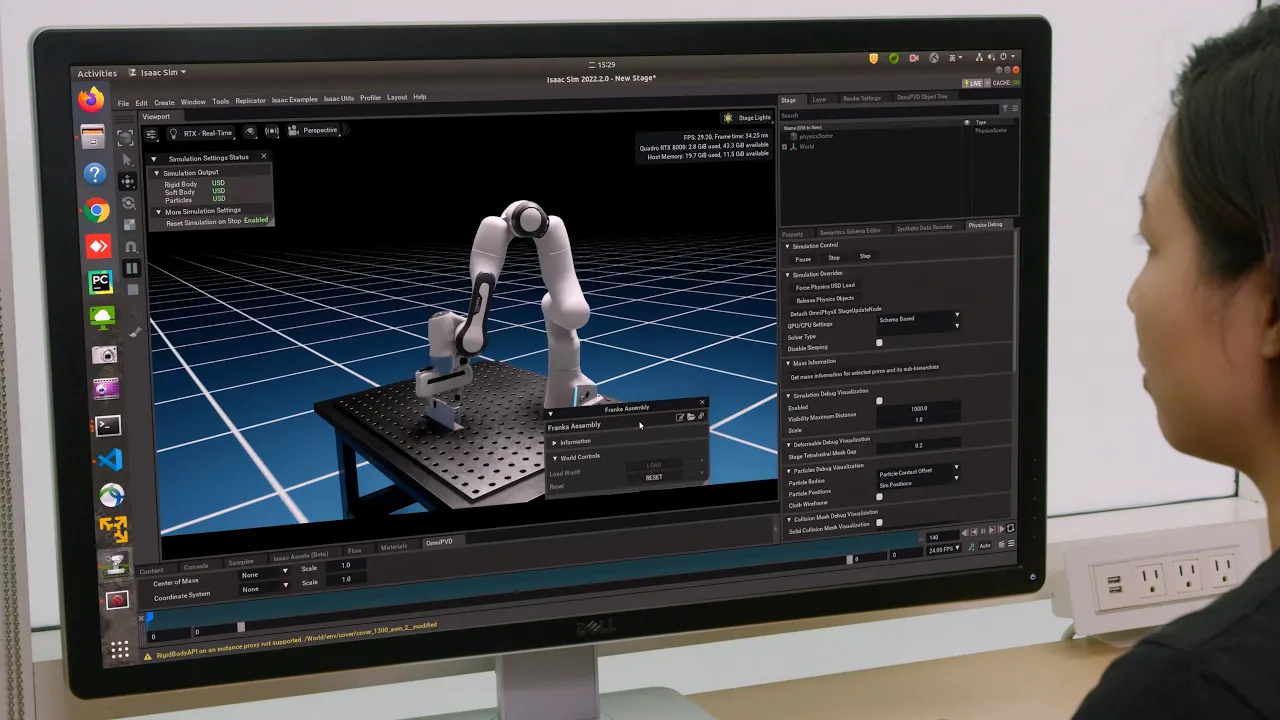
Task: Expand the Information section in Franka Assembly
Action: [555, 442]
